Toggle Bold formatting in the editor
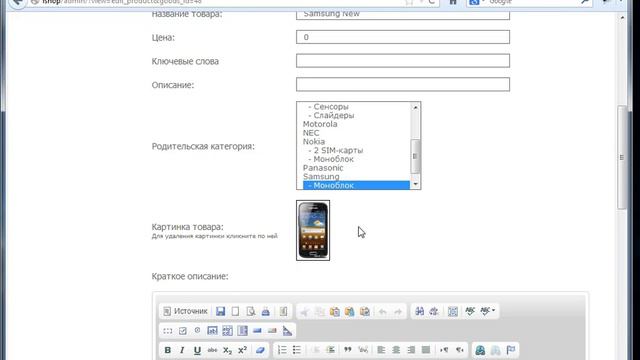The image size is (640, 360). (167, 350)
